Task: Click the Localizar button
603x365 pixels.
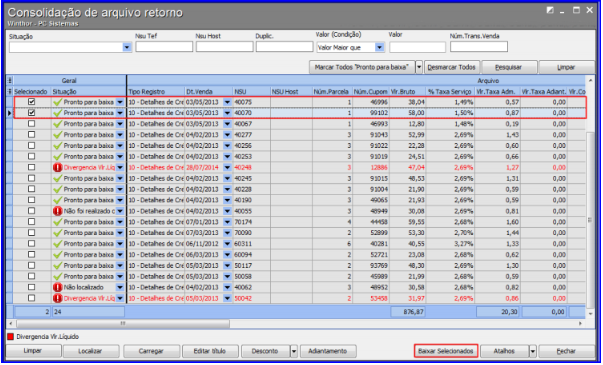Action: click(90, 351)
